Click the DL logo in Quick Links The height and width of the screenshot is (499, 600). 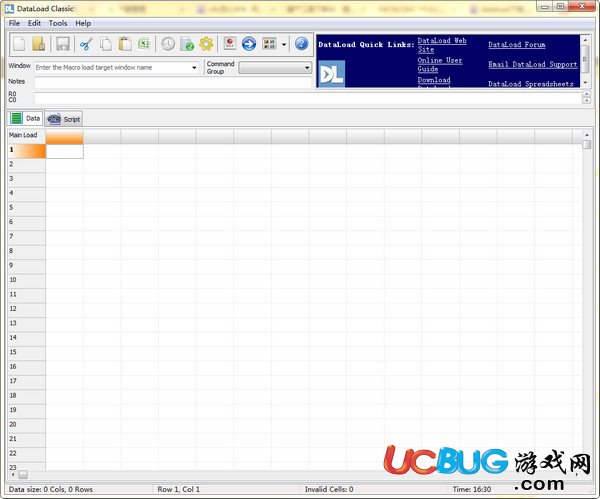tap(332, 73)
